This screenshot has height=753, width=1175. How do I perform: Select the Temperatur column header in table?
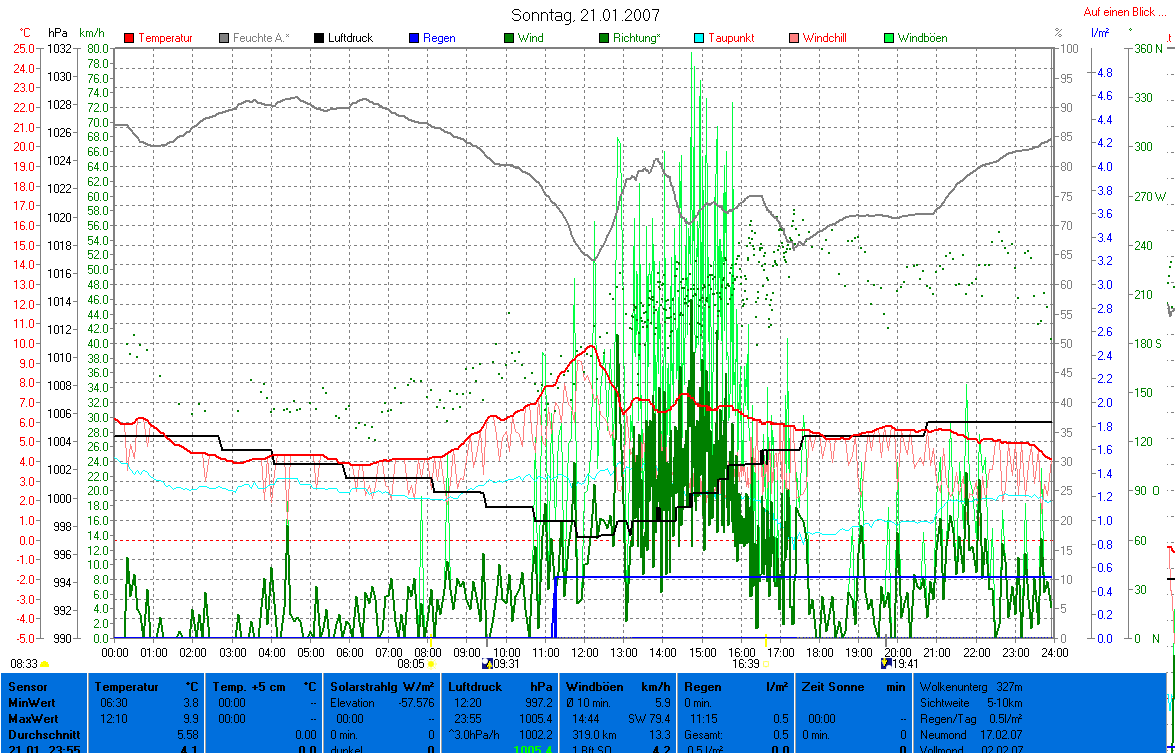pyautogui.click(x=127, y=687)
